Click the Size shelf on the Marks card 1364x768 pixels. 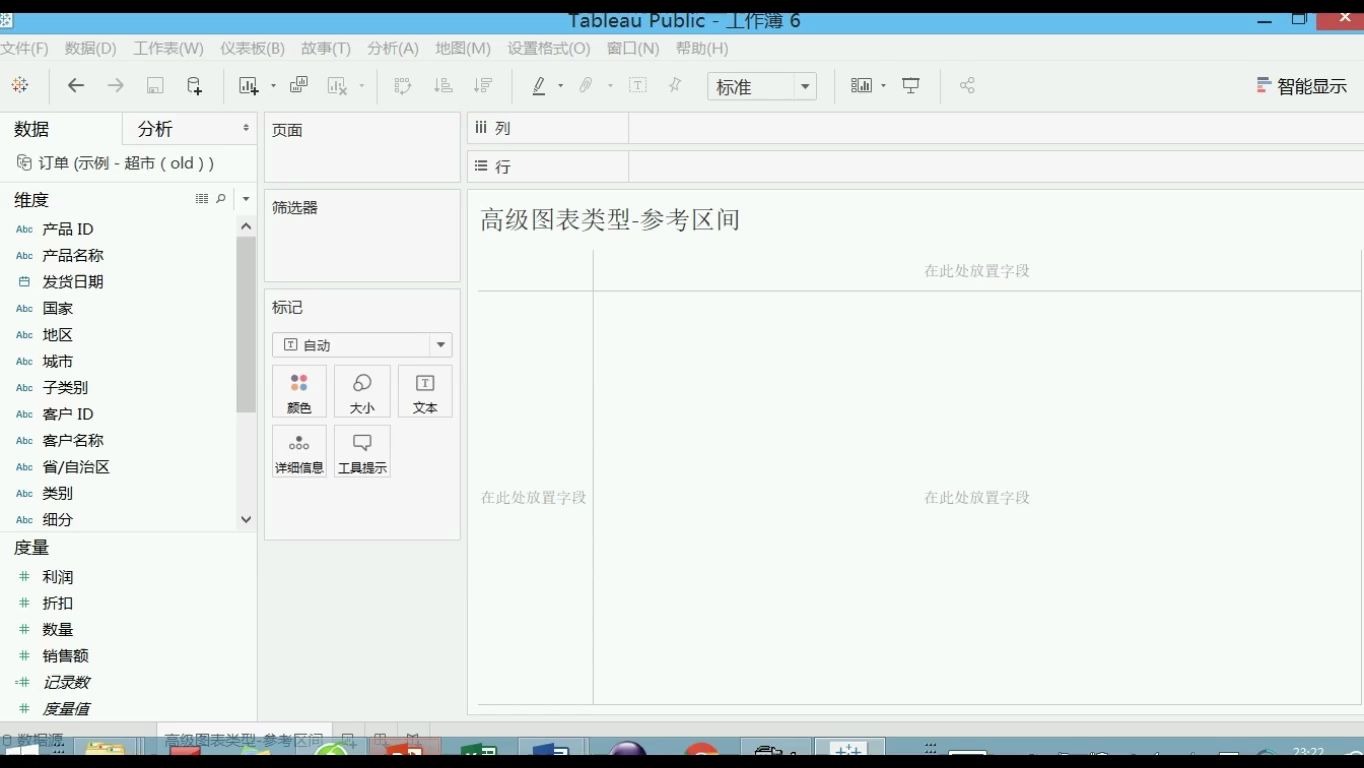coord(362,391)
